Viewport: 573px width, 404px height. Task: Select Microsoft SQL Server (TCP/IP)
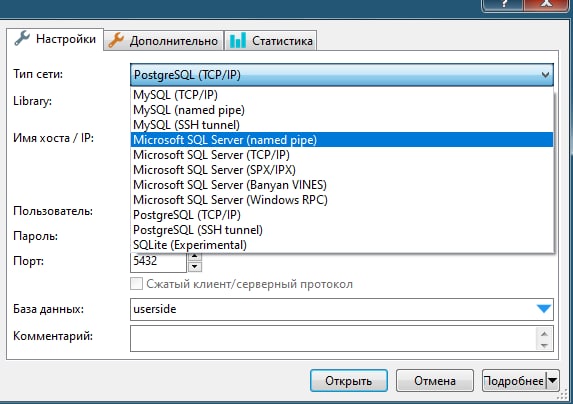click(342, 155)
